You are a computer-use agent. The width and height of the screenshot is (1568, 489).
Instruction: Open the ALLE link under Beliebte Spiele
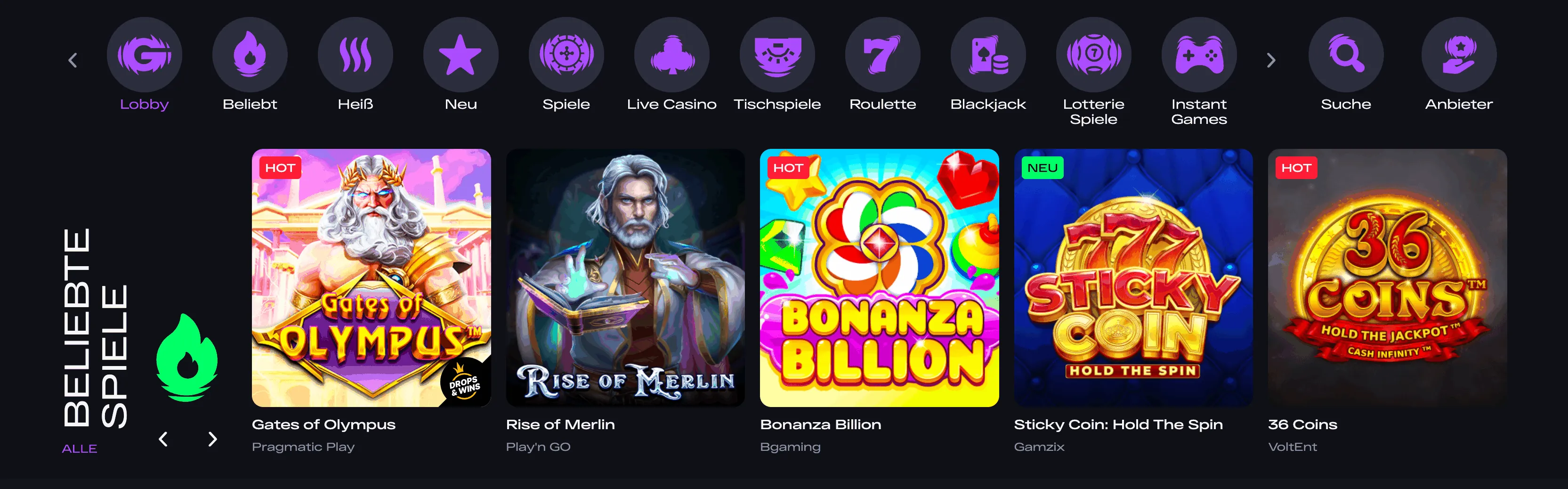point(79,448)
